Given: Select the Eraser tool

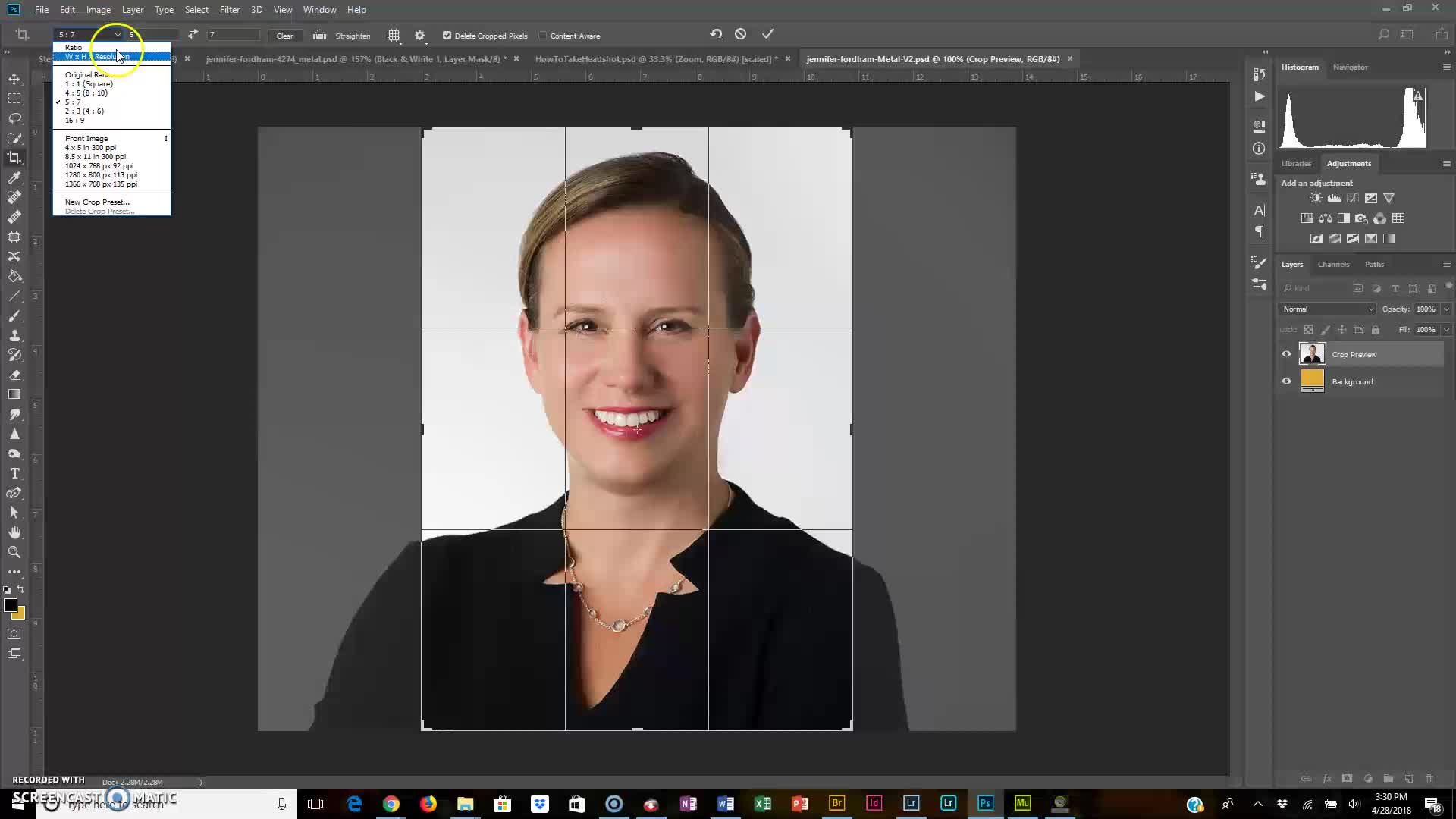Looking at the screenshot, I should click(14, 375).
